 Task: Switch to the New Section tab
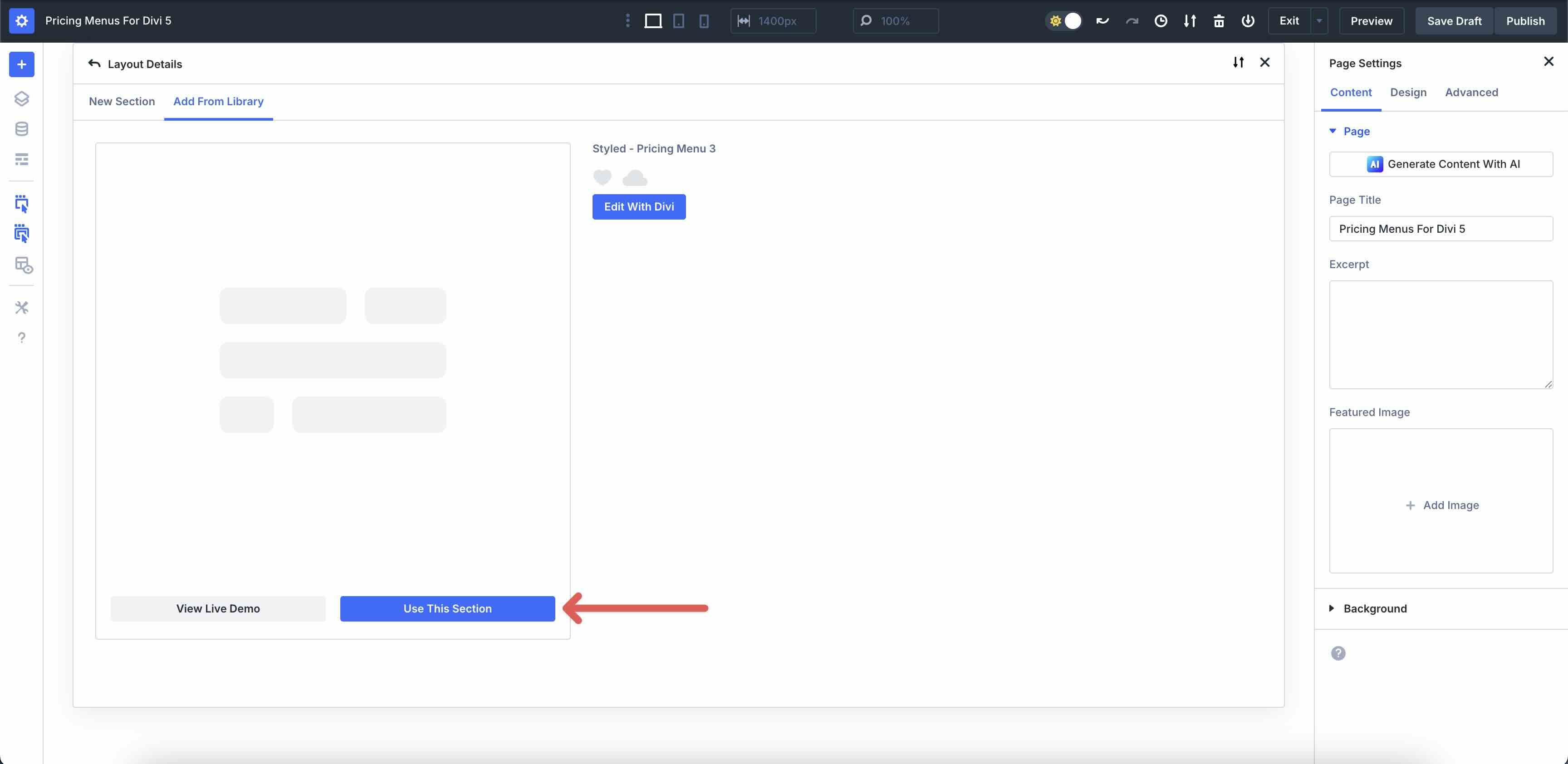[x=122, y=101]
